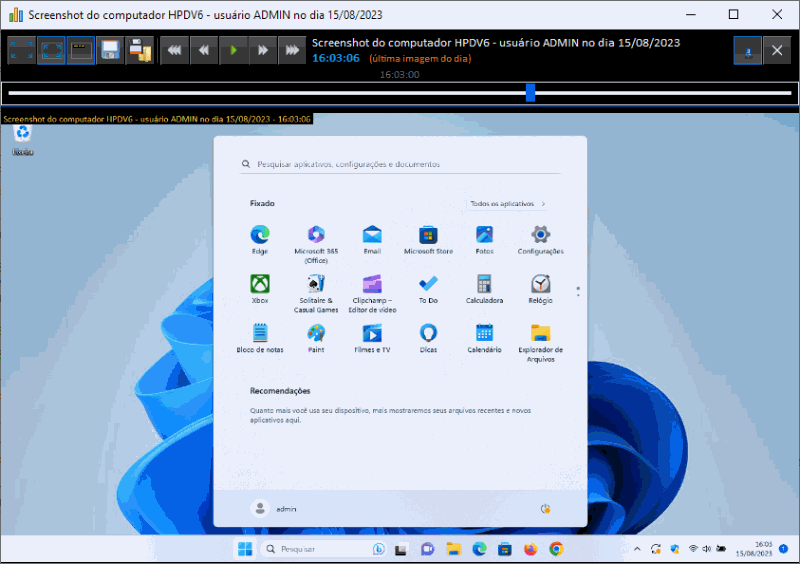The image size is (800, 564).
Task: Toggle the fit image to window button
Action: click(51, 50)
